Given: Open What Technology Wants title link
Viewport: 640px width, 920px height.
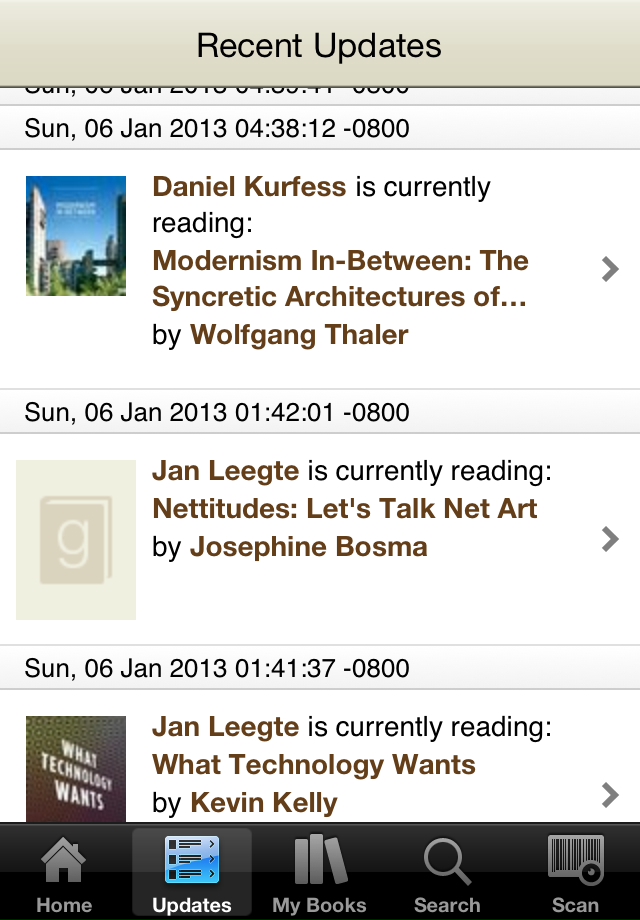Looking at the screenshot, I should click(x=314, y=765).
